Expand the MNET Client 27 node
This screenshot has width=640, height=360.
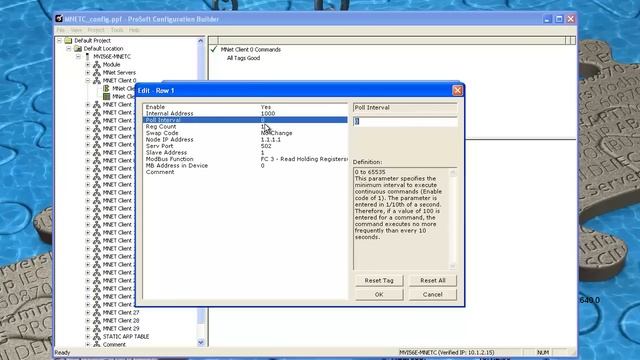(88, 312)
